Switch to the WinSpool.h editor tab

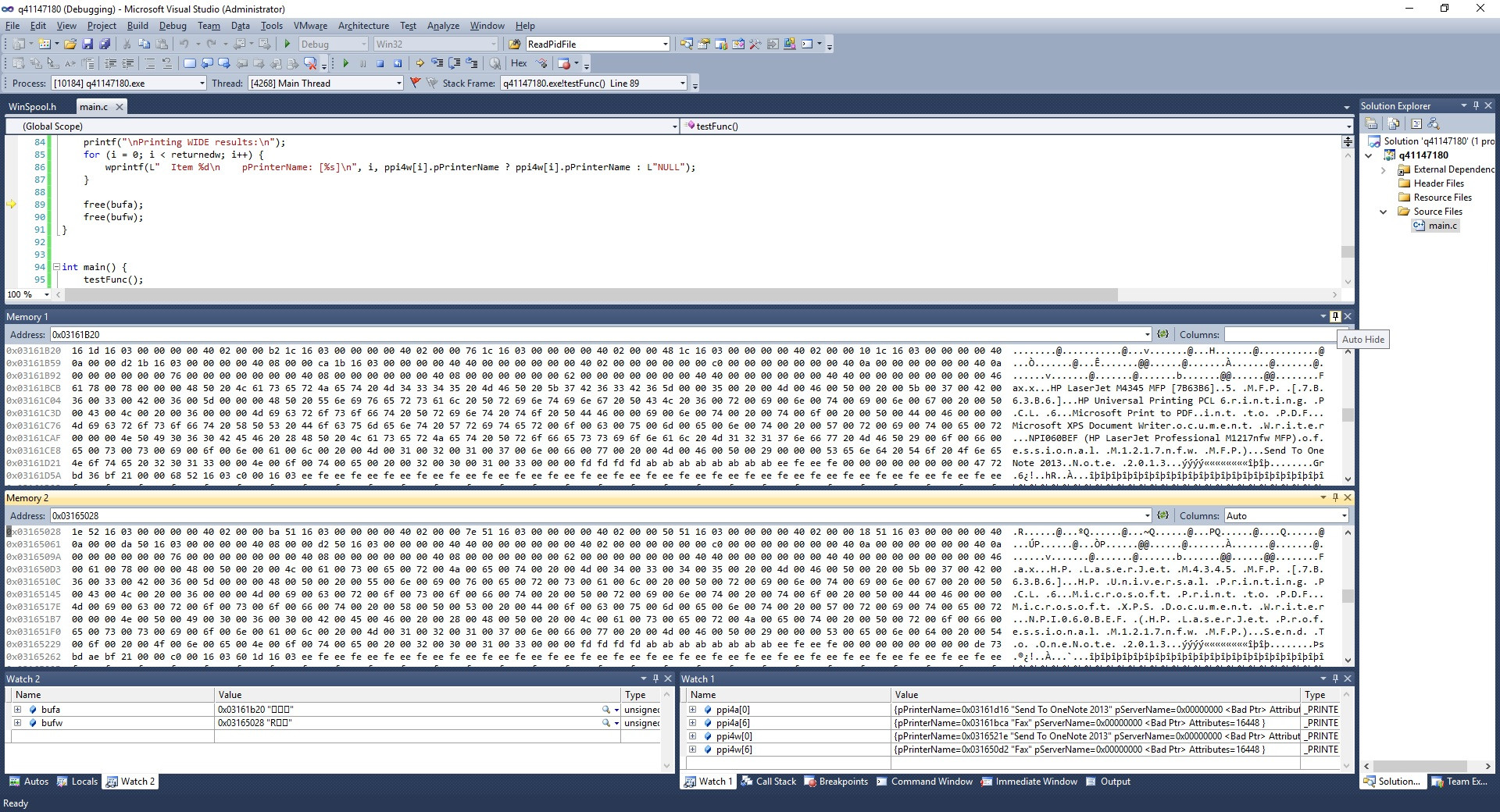(33, 106)
